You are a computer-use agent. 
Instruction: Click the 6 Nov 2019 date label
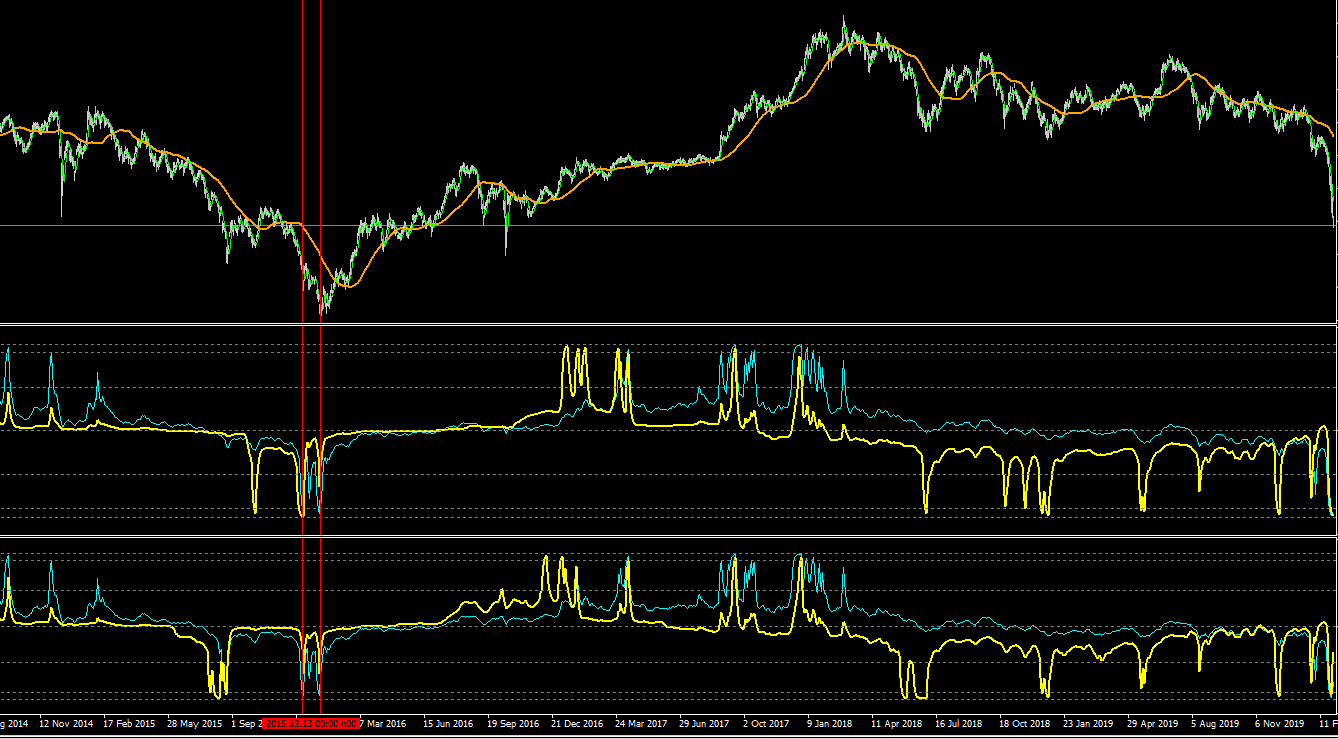(1280, 723)
